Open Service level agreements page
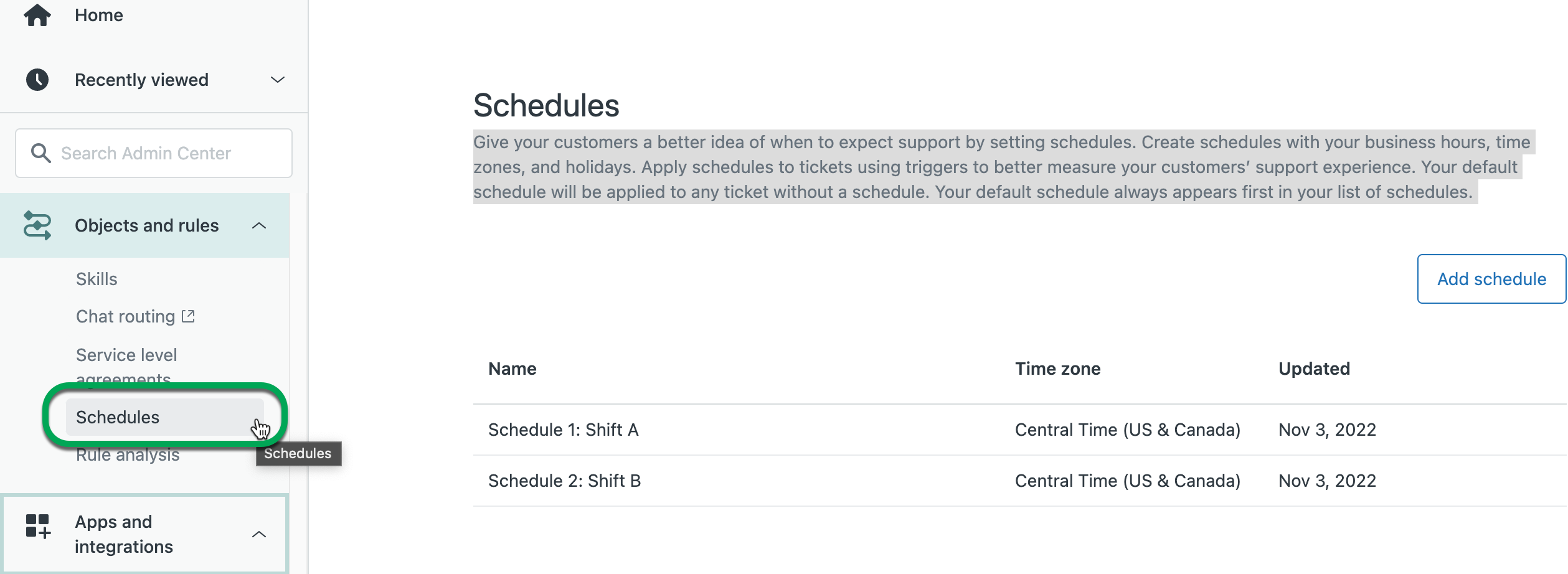The width and height of the screenshot is (1568, 574). click(126, 355)
